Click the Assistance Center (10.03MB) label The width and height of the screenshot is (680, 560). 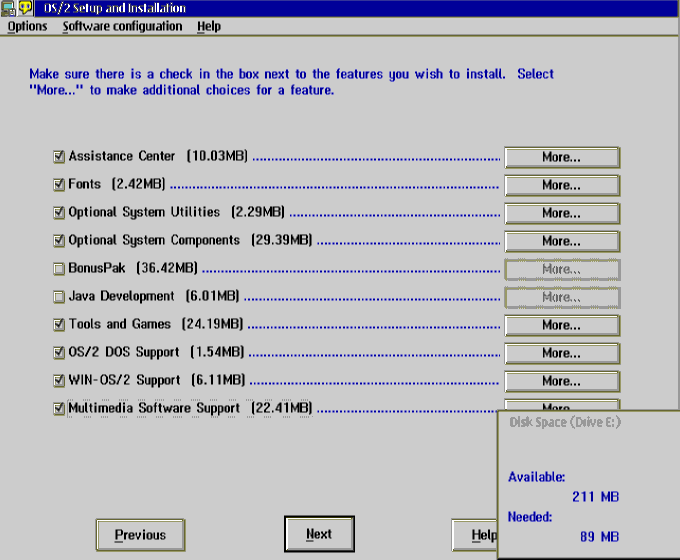click(x=158, y=156)
